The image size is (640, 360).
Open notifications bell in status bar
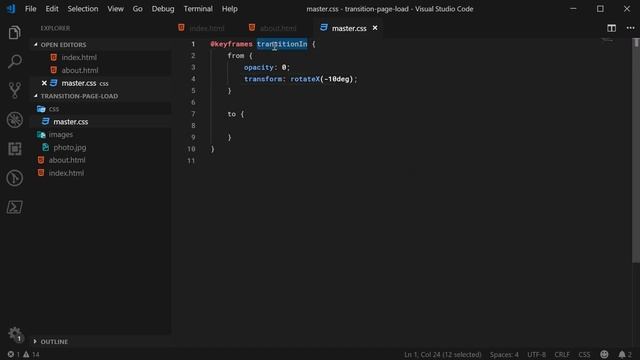(x=624, y=354)
